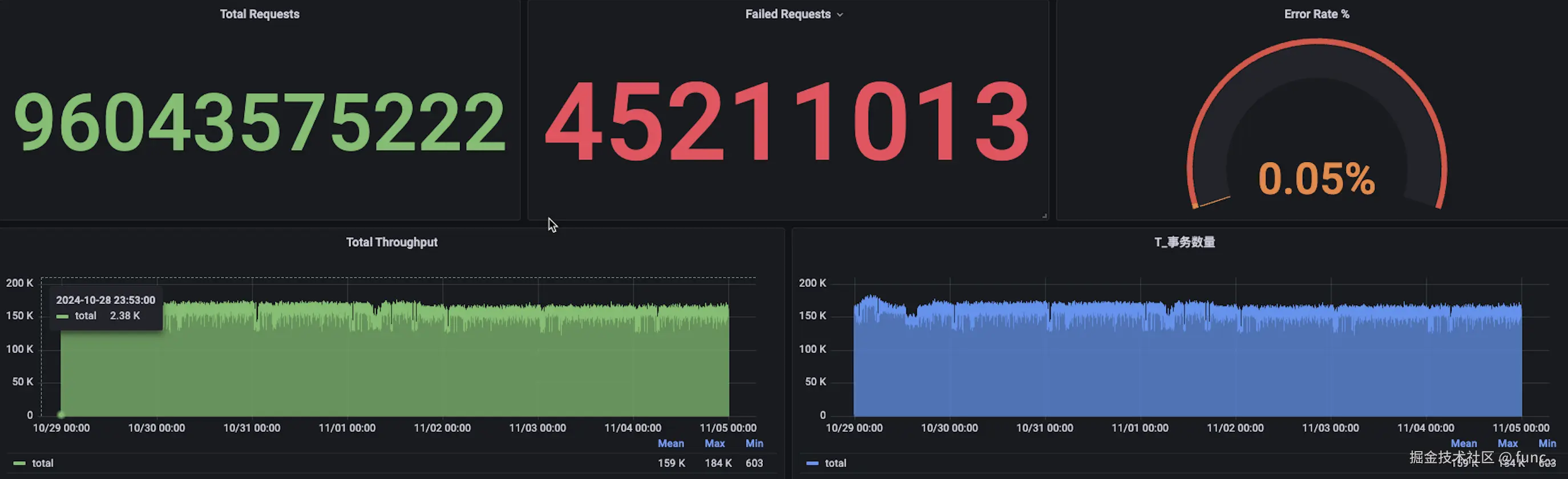Click the Failed Requests panel resize handle
The width and height of the screenshot is (1568, 479).
(x=1045, y=216)
